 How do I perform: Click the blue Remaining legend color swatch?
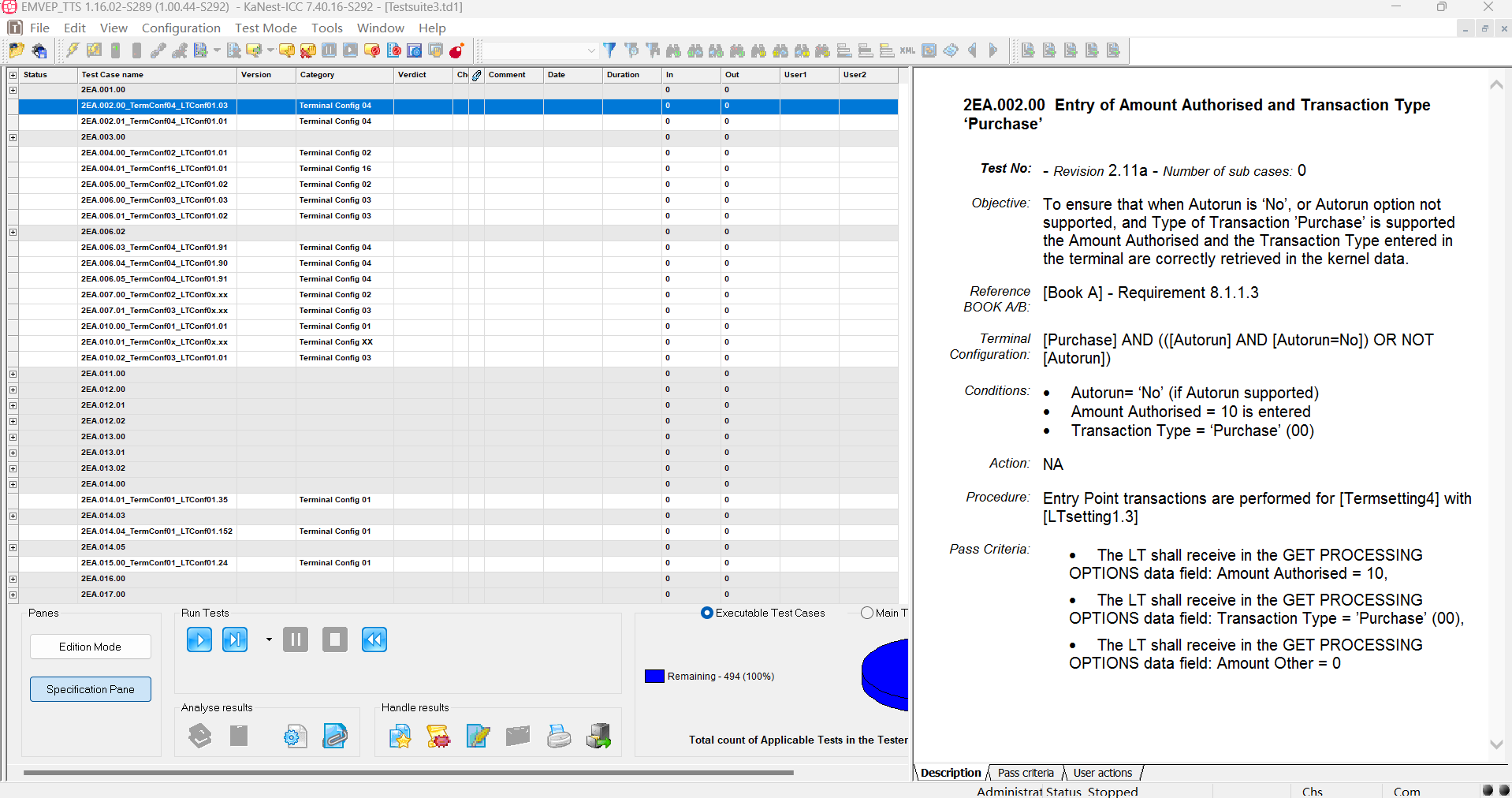(654, 676)
